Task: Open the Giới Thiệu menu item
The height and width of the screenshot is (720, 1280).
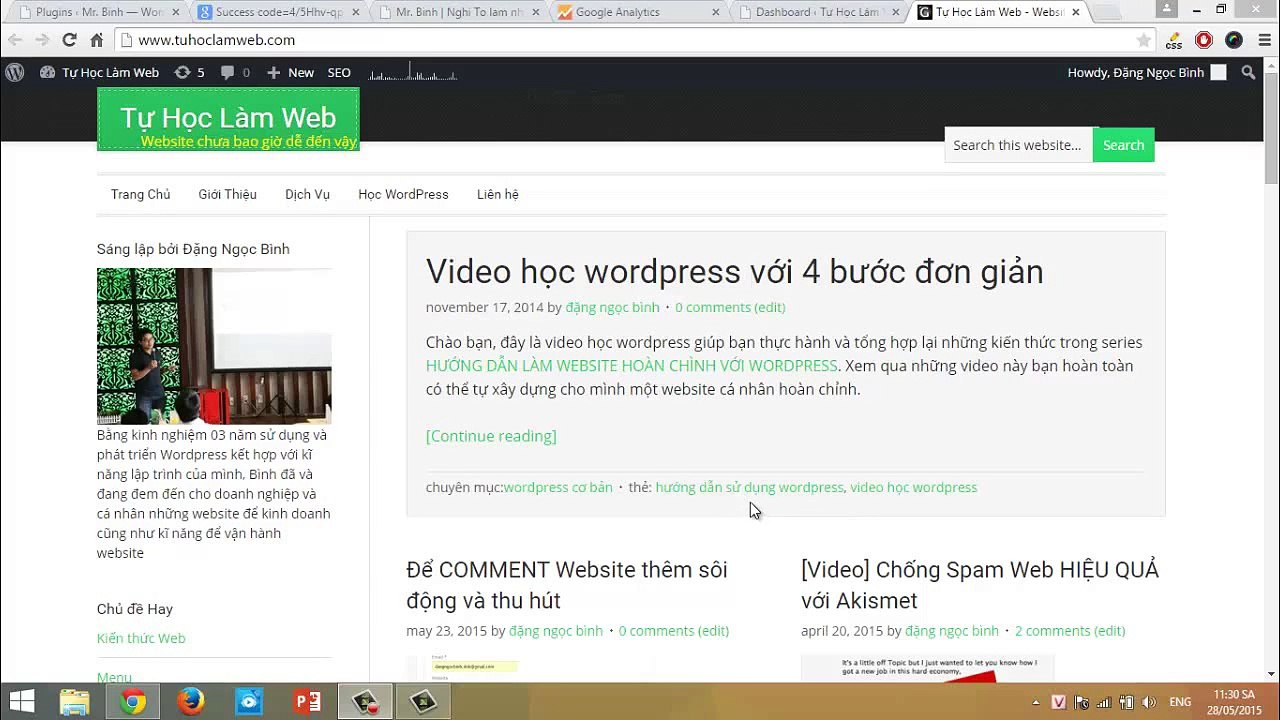Action: (227, 194)
